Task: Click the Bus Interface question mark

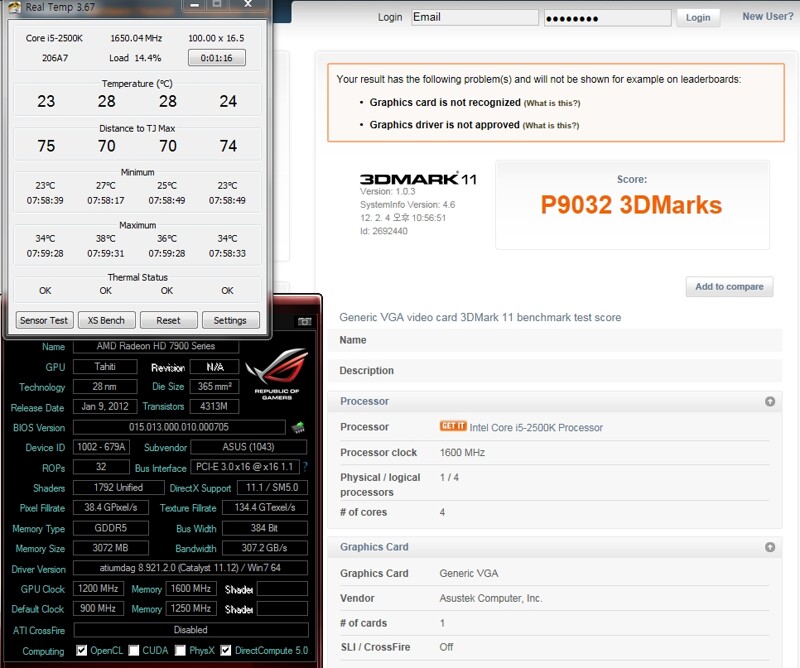Action: (x=305, y=467)
